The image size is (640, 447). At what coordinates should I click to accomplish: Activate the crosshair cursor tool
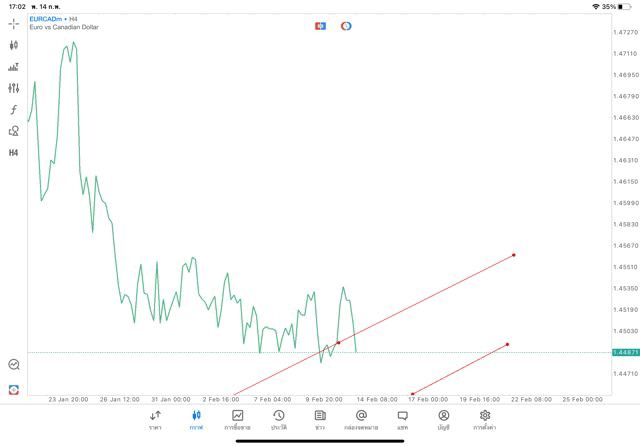pyautogui.click(x=14, y=23)
